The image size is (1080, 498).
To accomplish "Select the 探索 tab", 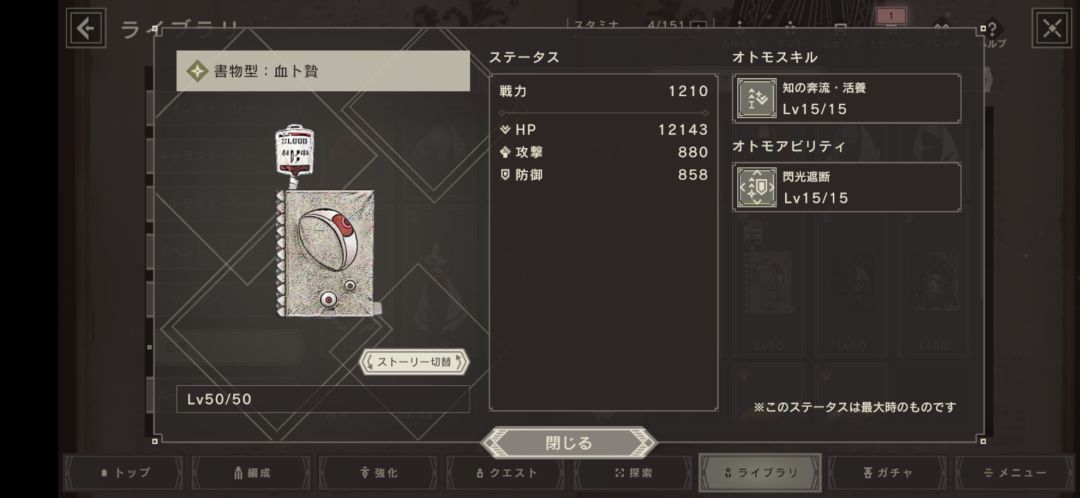I will [633, 473].
